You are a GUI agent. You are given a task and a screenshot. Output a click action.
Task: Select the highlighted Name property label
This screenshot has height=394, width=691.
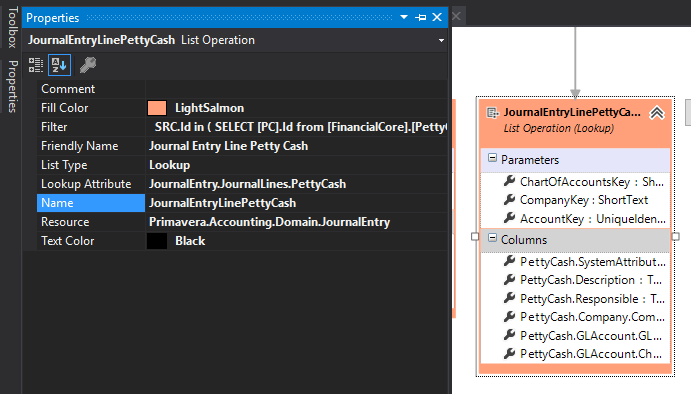(x=91, y=203)
